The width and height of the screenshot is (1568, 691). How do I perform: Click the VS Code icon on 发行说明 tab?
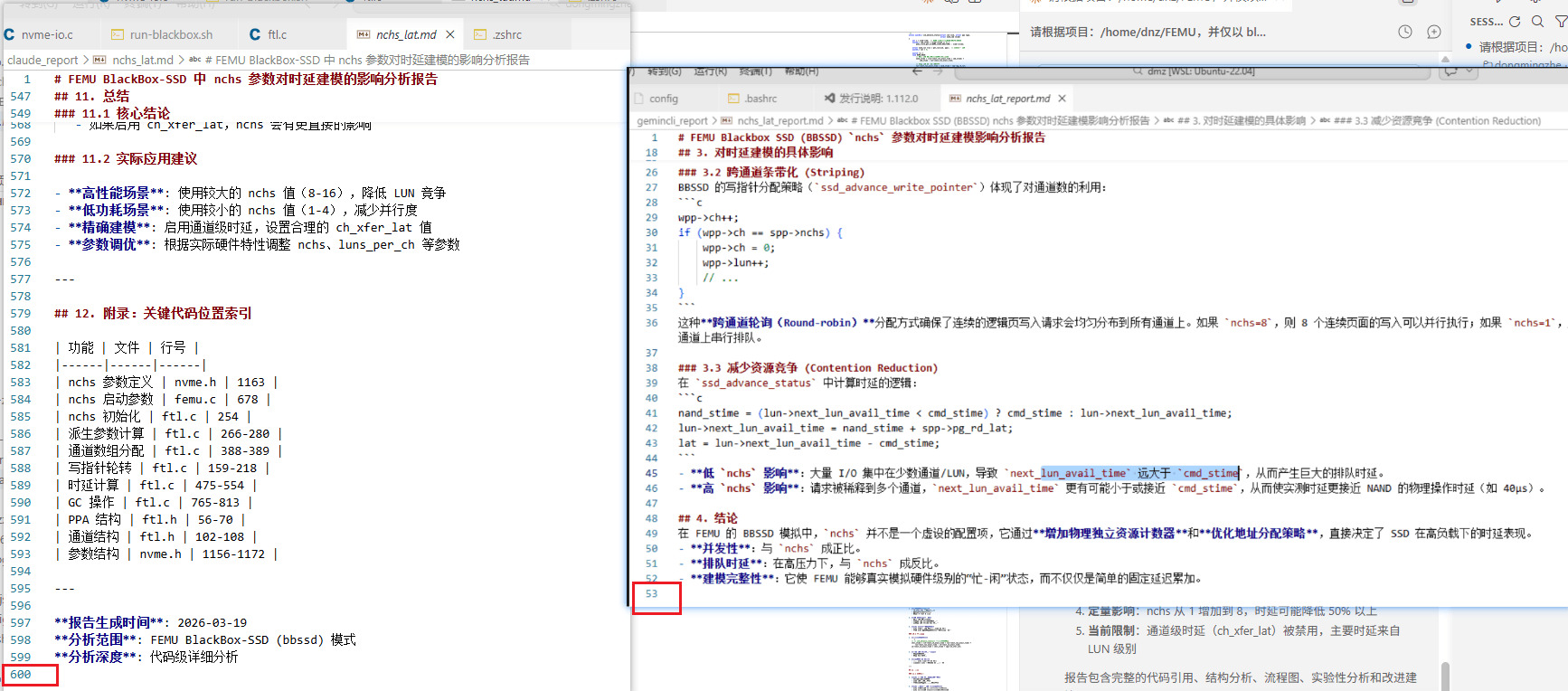(x=829, y=99)
